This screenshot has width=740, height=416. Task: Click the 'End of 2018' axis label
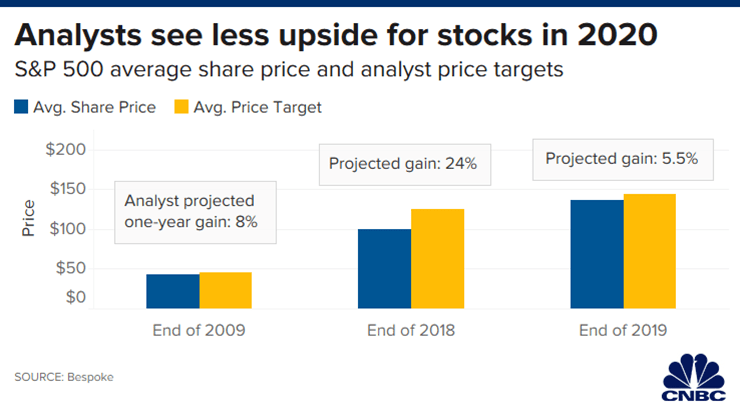click(411, 330)
